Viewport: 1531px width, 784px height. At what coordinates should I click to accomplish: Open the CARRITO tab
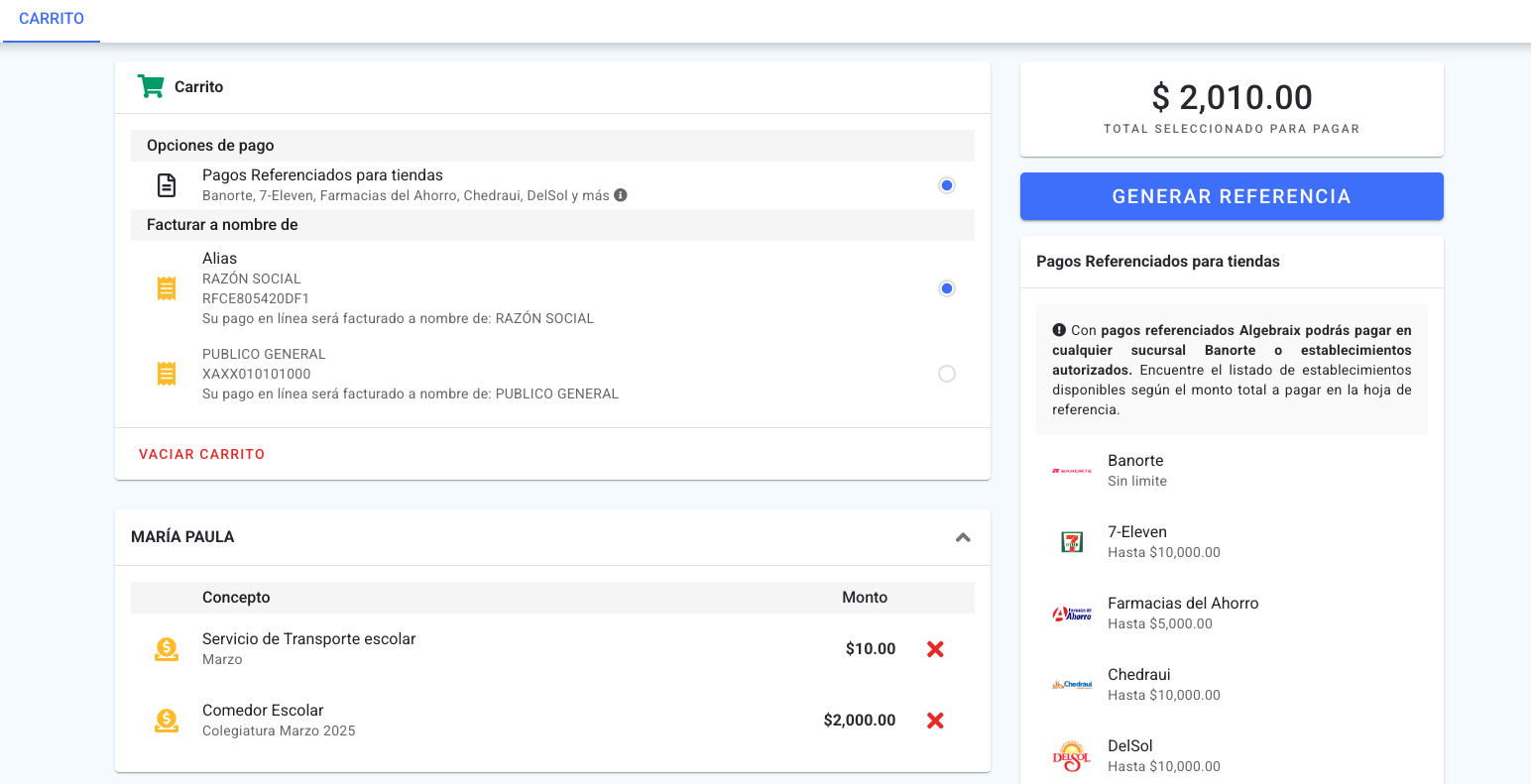click(x=52, y=19)
